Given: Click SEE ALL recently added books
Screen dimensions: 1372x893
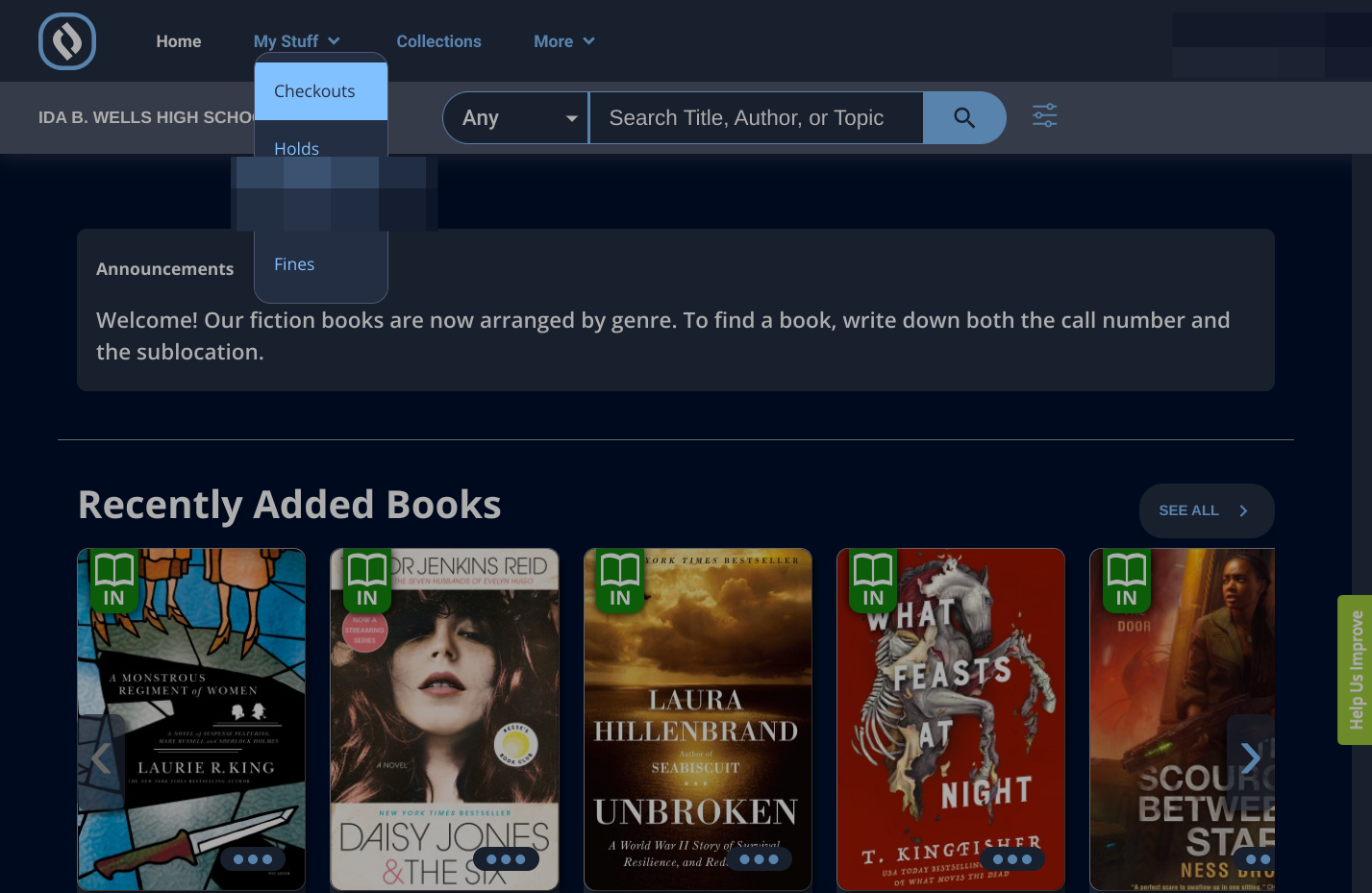Looking at the screenshot, I should point(1207,510).
